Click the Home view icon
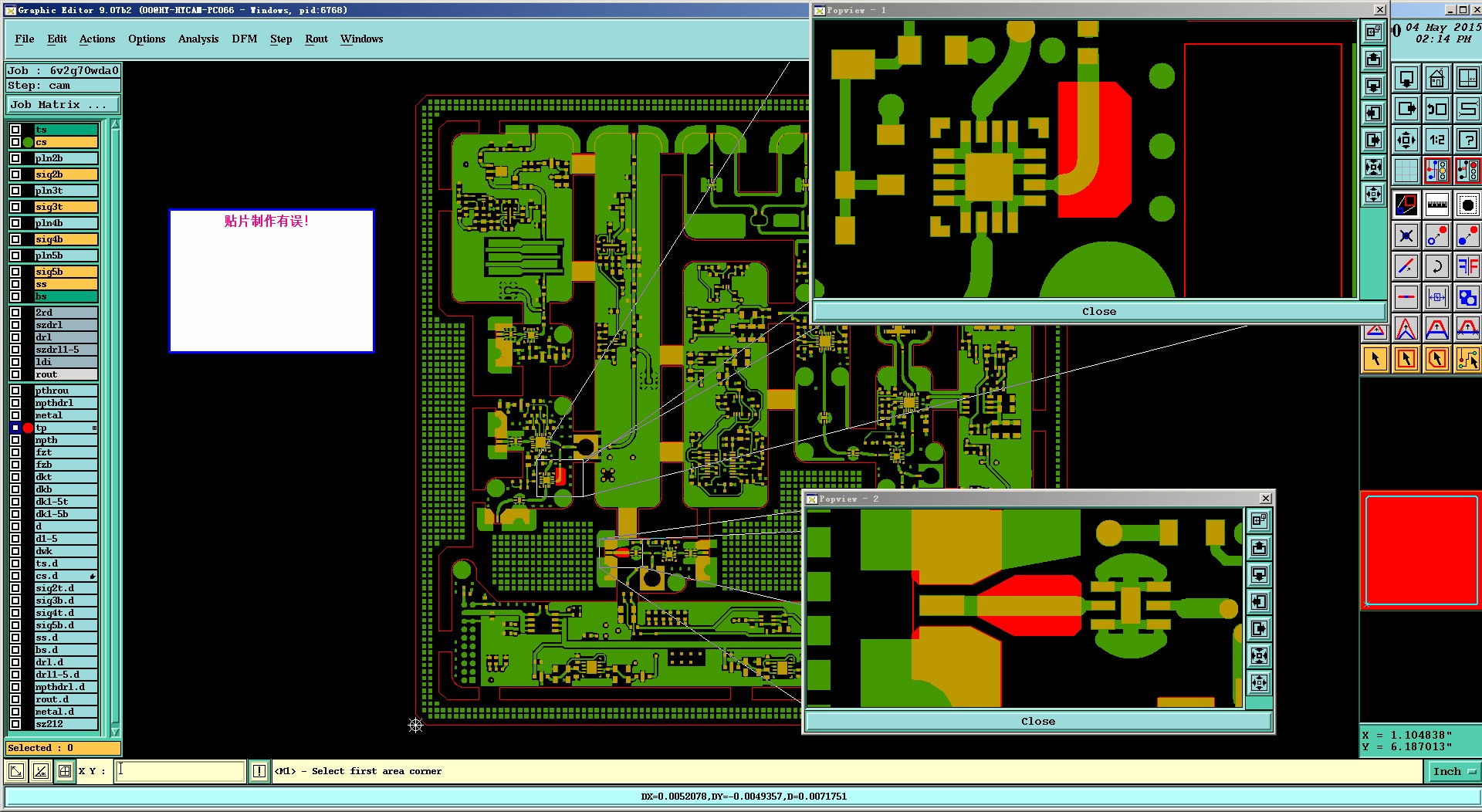The height and width of the screenshot is (812, 1482). tap(1436, 79)
